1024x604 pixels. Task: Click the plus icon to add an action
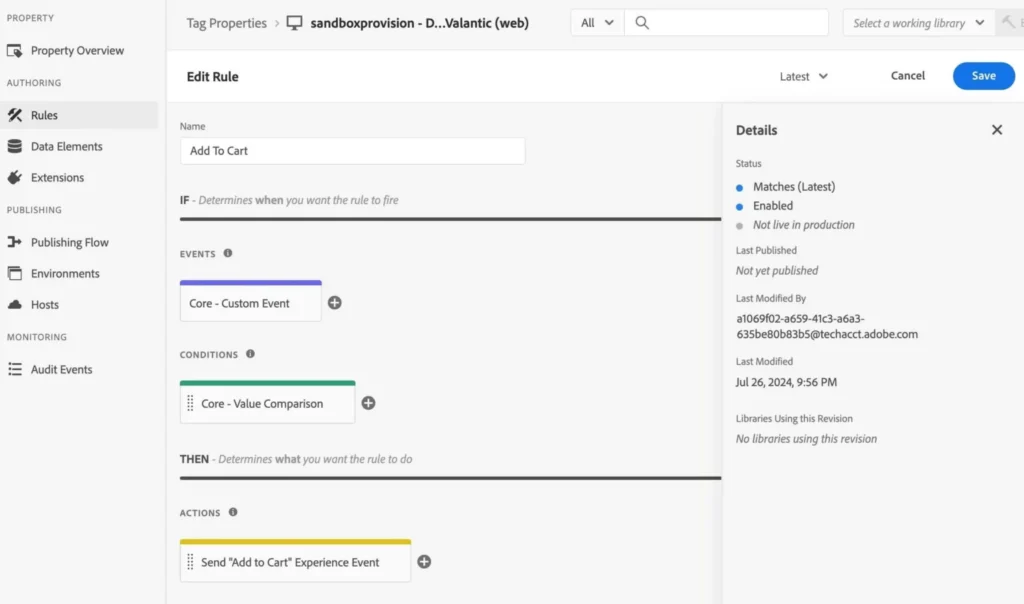(424, 562)
